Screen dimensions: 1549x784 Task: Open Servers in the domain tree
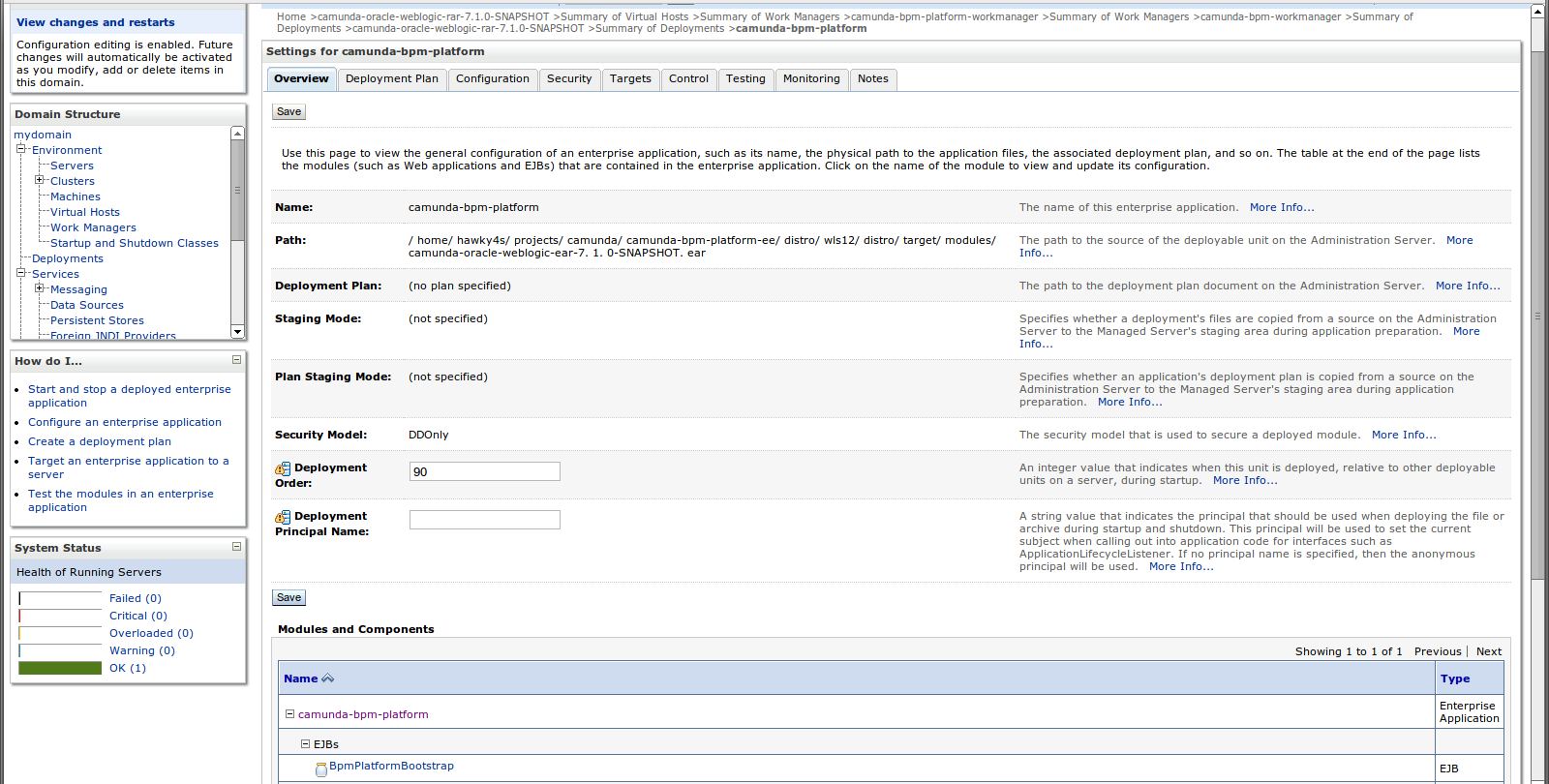(x=72, y=166)
